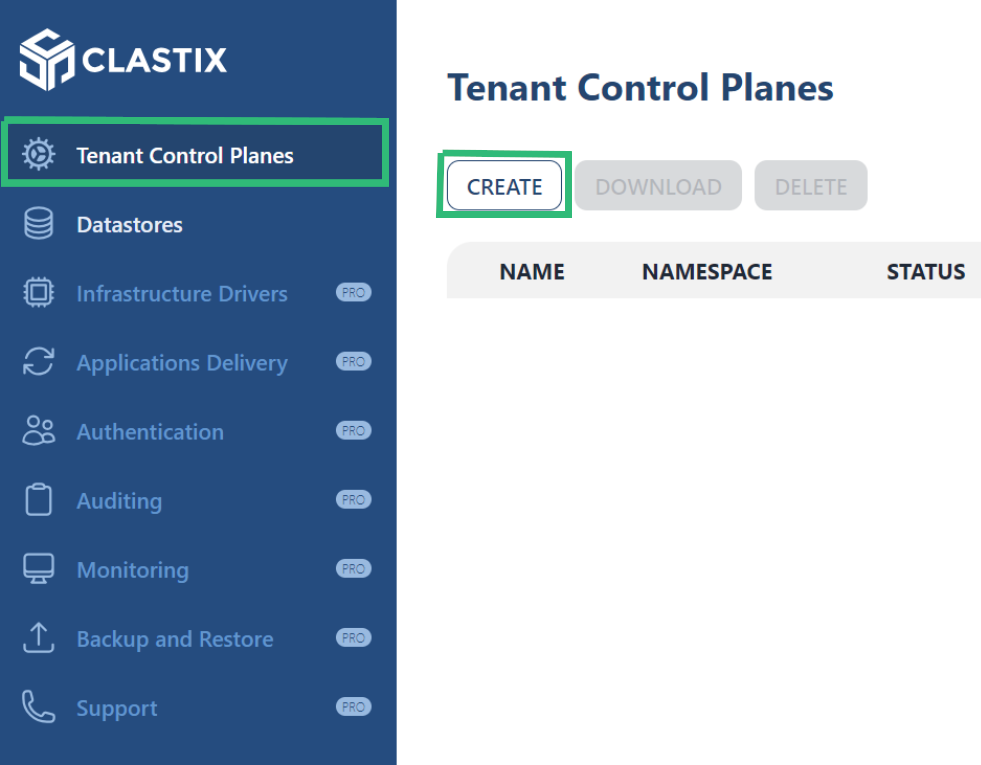This screenshot has width=981, height=765.
Task: Click the Applications Delivery sync icon
Action: point(39,362)
